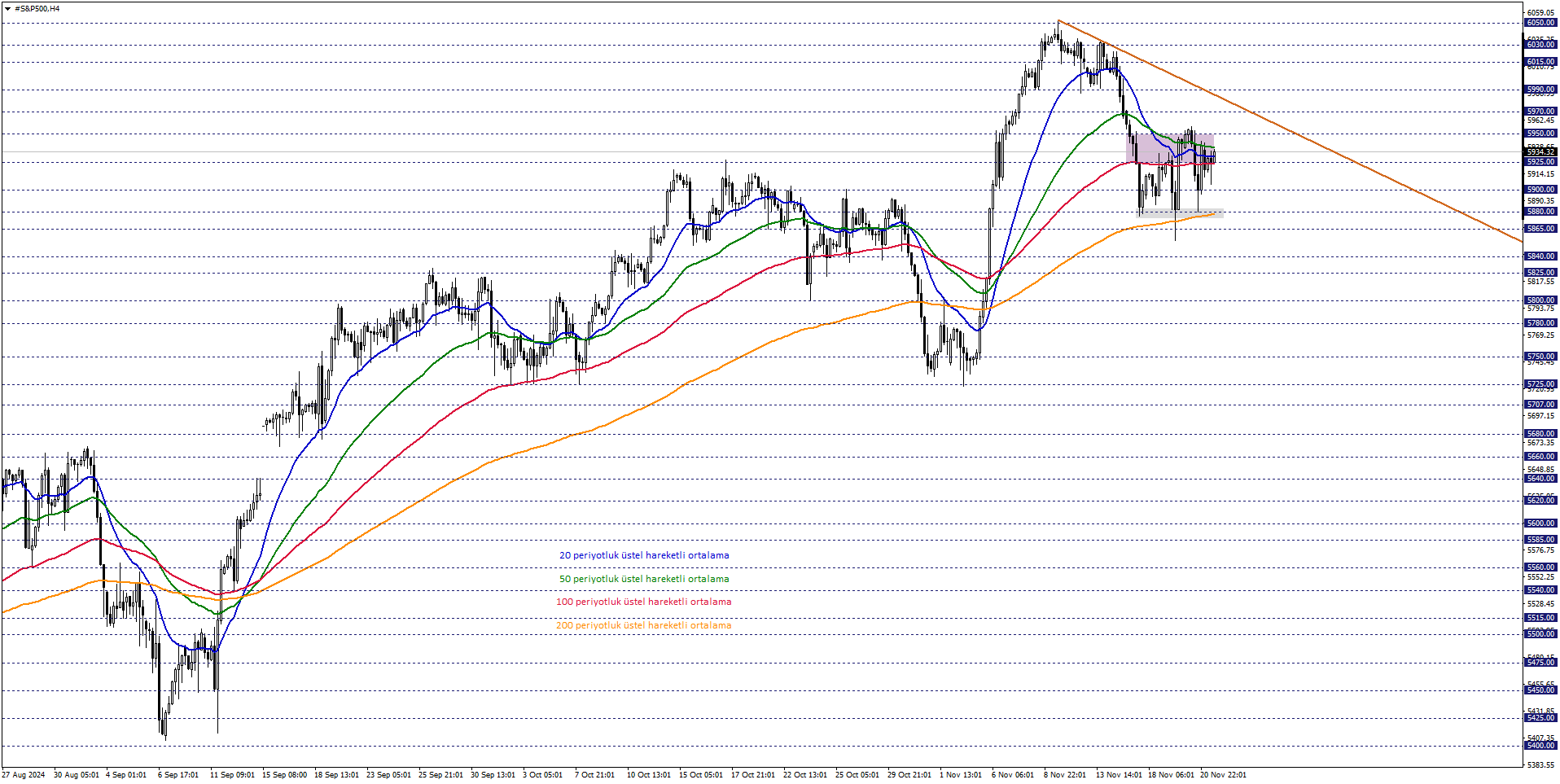This screenshot has height=784, width=1560.
Task: Select the 5970.00 level price label
Action: click(1540, 112)
